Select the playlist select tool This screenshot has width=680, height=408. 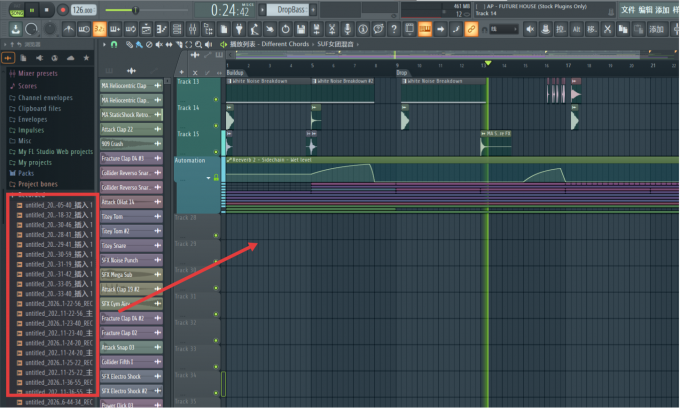point(189,44)
